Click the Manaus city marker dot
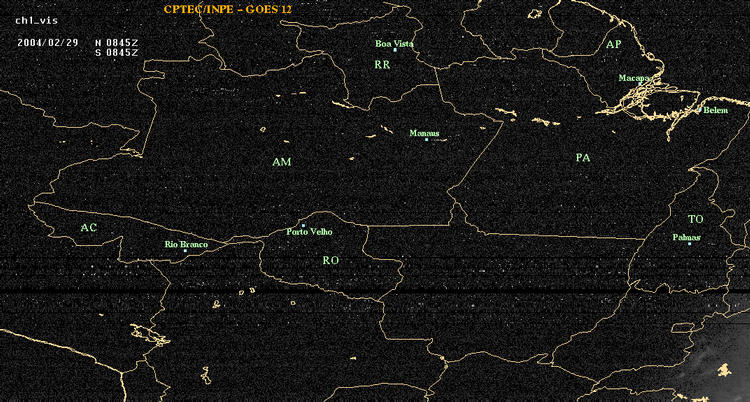The width and height of the screenshot is (750, 402). [x=427, y=139]
